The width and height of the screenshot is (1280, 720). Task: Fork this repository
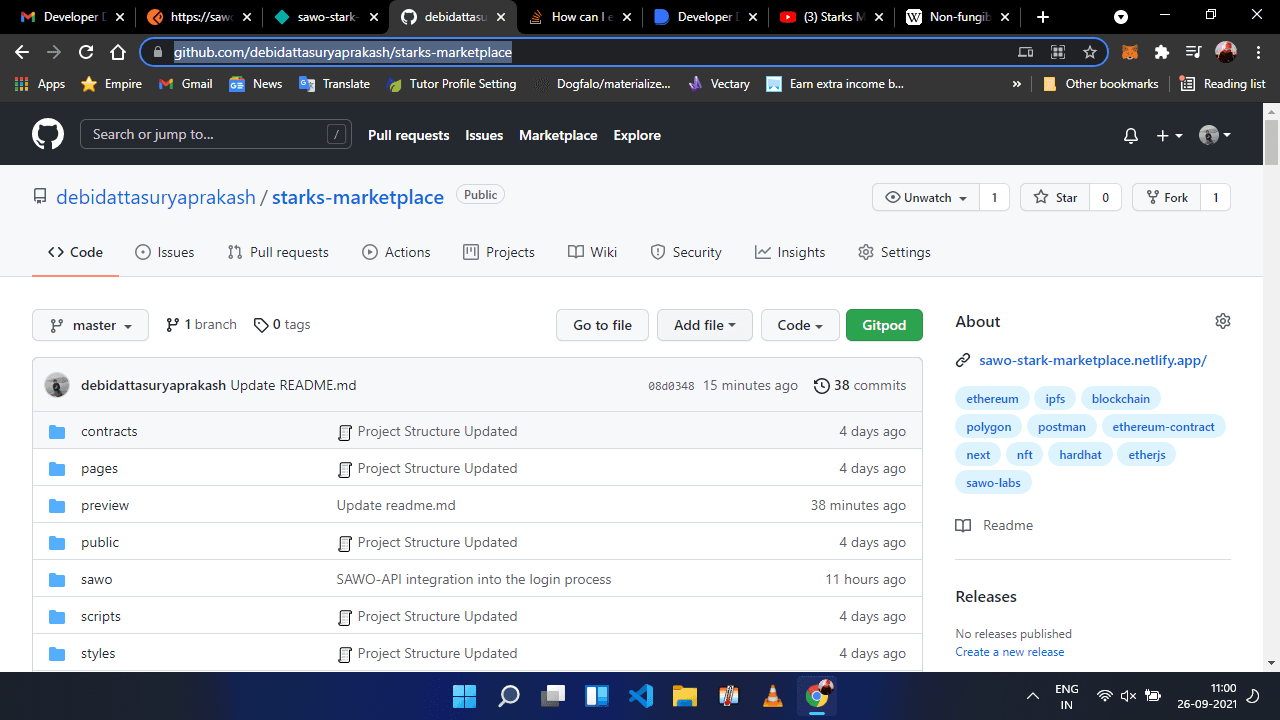tap(1166, 198)
